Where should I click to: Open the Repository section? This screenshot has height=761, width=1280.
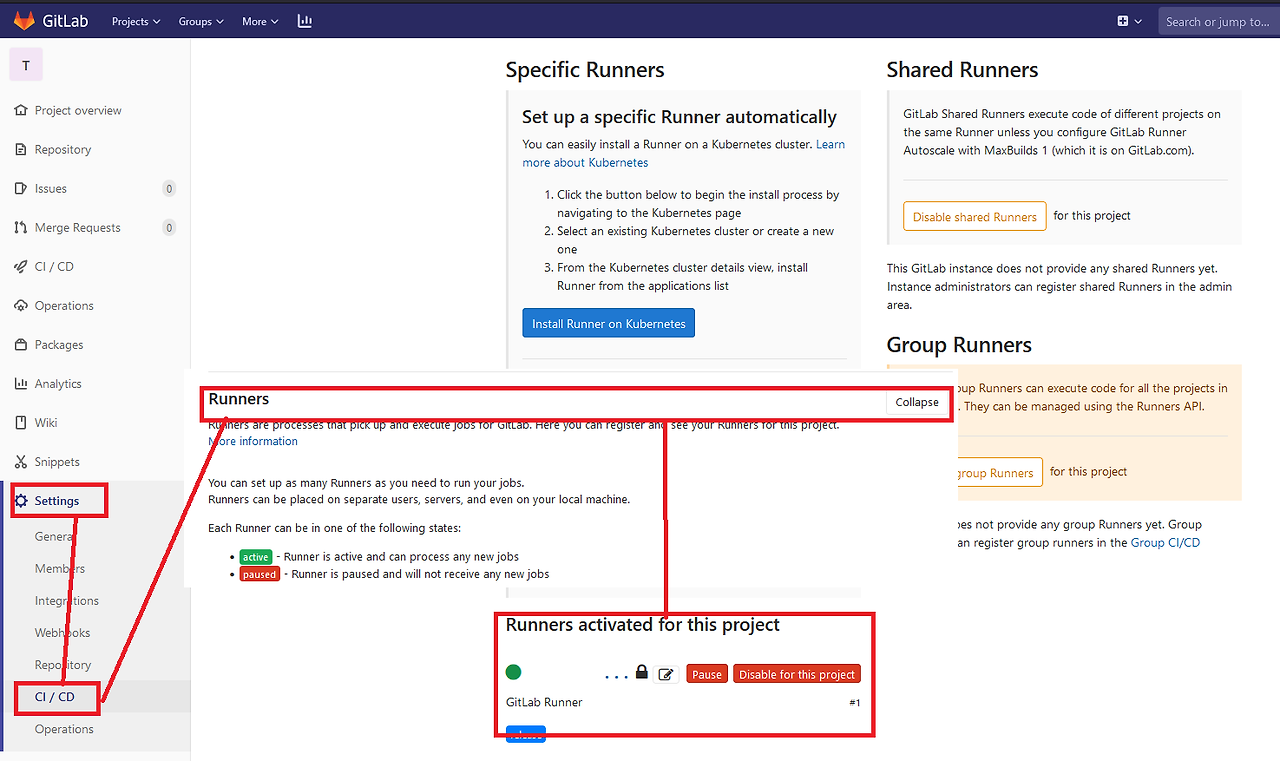click(62, 148)
